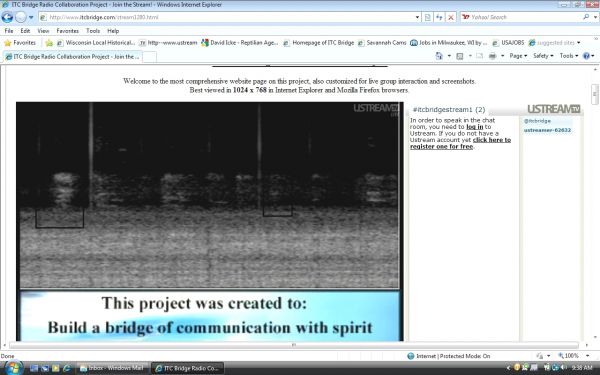
Task: Click the Favorites star button
Action: tap(20, 43)
